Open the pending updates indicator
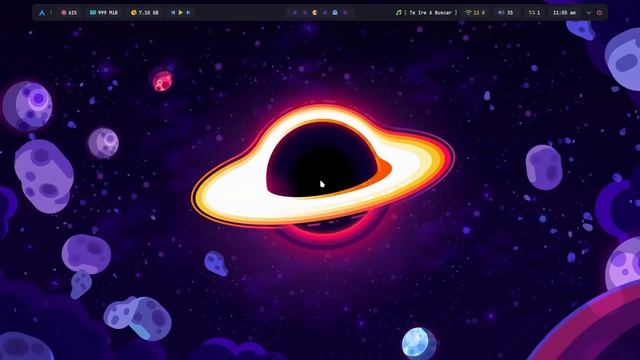 pos(534,13)
